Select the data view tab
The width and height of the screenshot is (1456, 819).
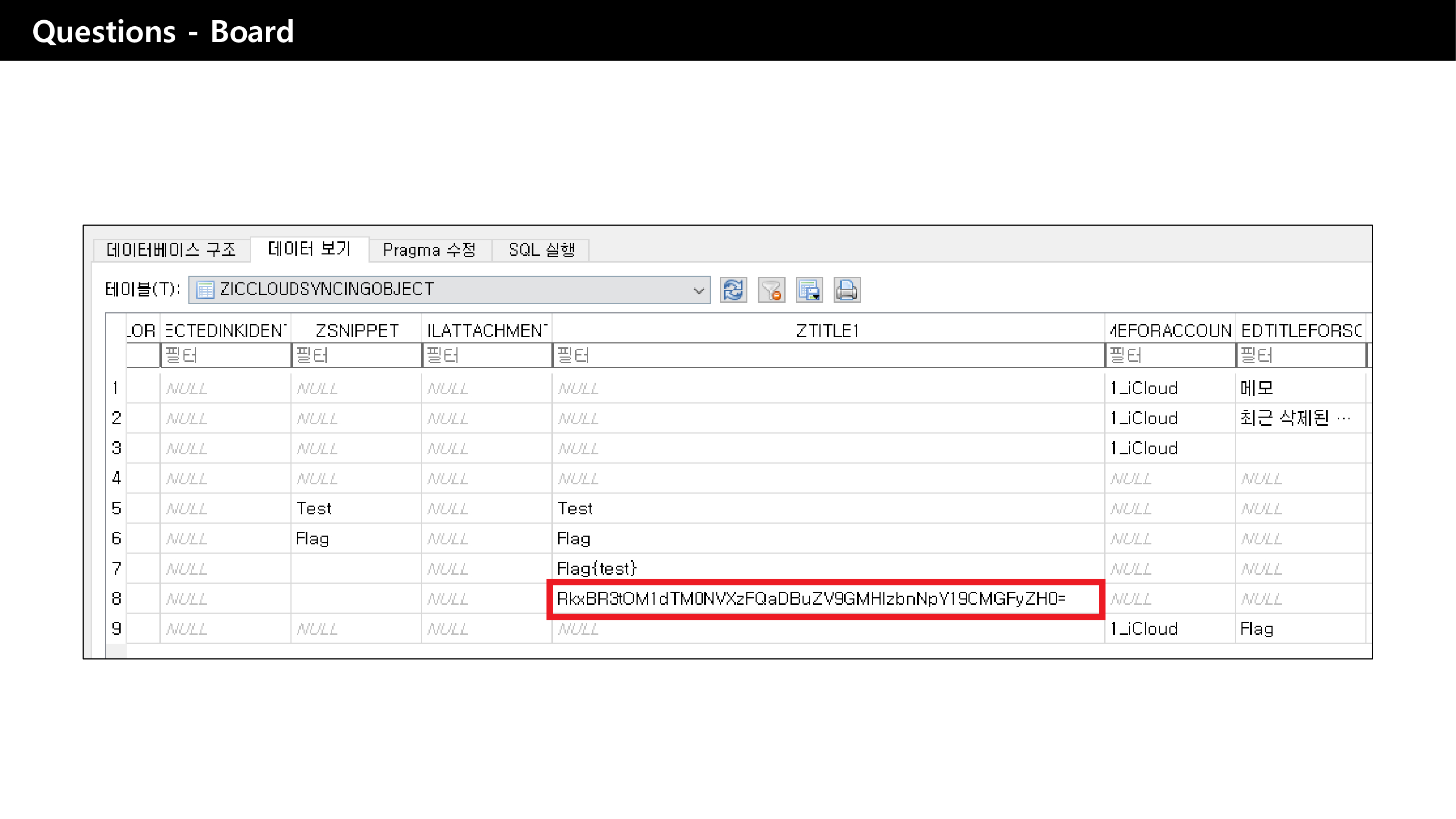309,248
